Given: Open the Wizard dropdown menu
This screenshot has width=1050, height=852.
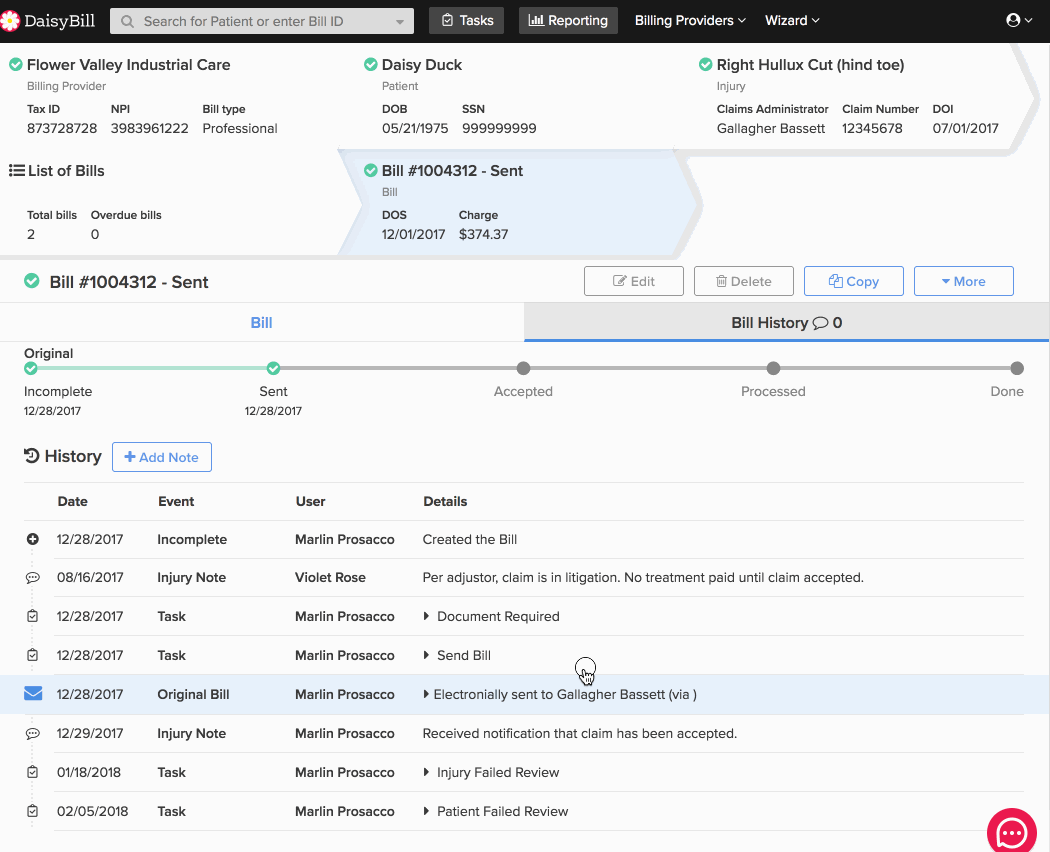Looking at the screenshot, I should pos(792,21).
